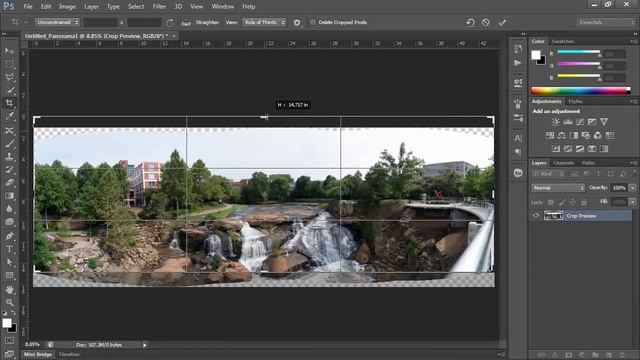Open the Unconstrained aspect ratio dropdown

pos(57,22)
